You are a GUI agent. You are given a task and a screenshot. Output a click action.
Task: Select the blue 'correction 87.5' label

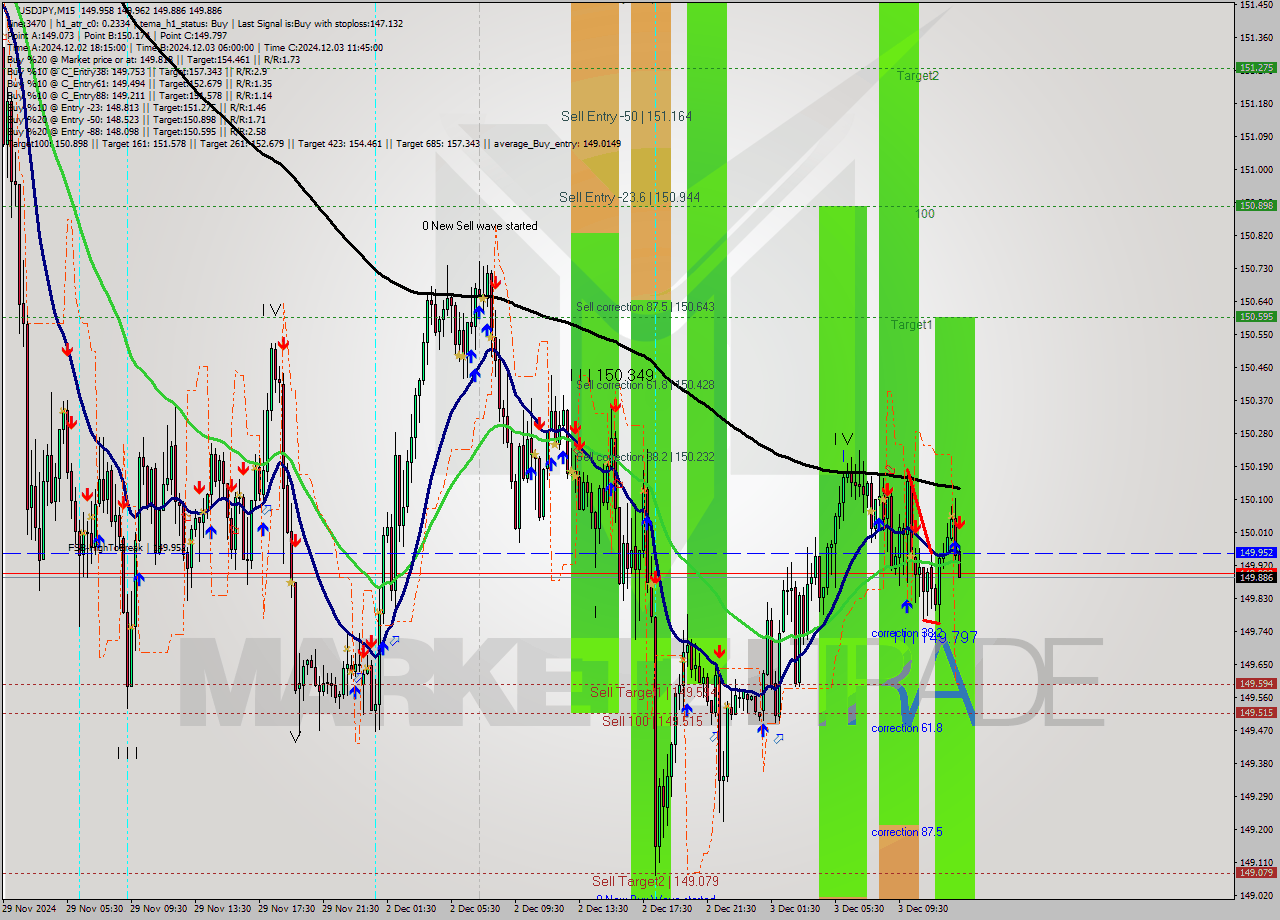click(x=906, y=832)
